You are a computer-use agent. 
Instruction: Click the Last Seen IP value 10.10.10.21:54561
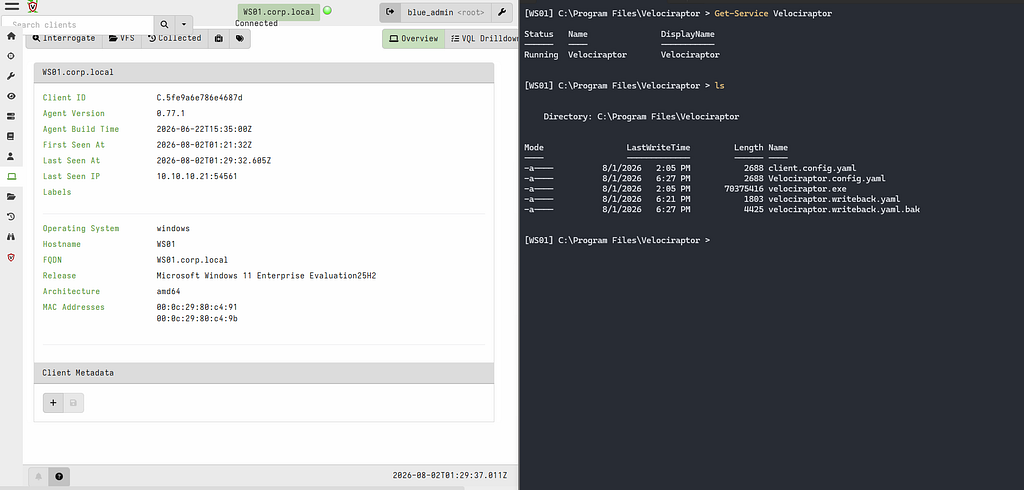197,176
